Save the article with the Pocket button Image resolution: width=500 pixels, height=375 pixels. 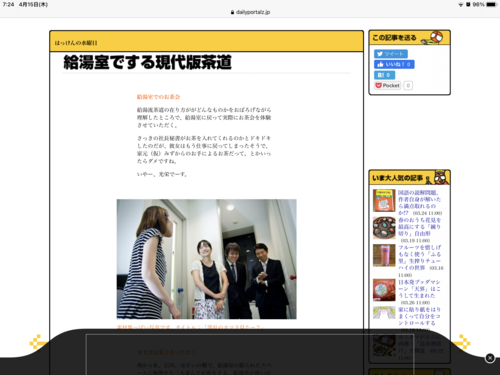click(387, 86)
